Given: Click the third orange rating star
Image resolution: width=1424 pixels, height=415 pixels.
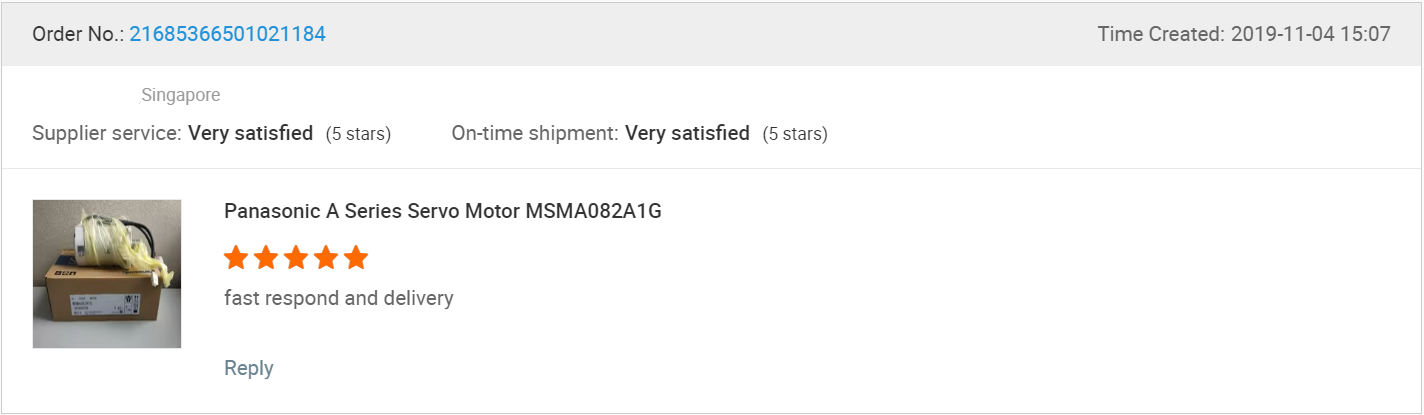Looking at the screenshot, I should (296, 258).
